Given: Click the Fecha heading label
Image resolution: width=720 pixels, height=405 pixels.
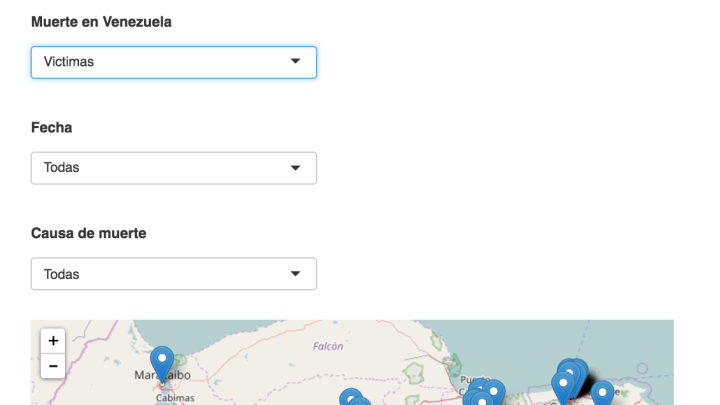Looking at the screenshot, I should (51, 127).
